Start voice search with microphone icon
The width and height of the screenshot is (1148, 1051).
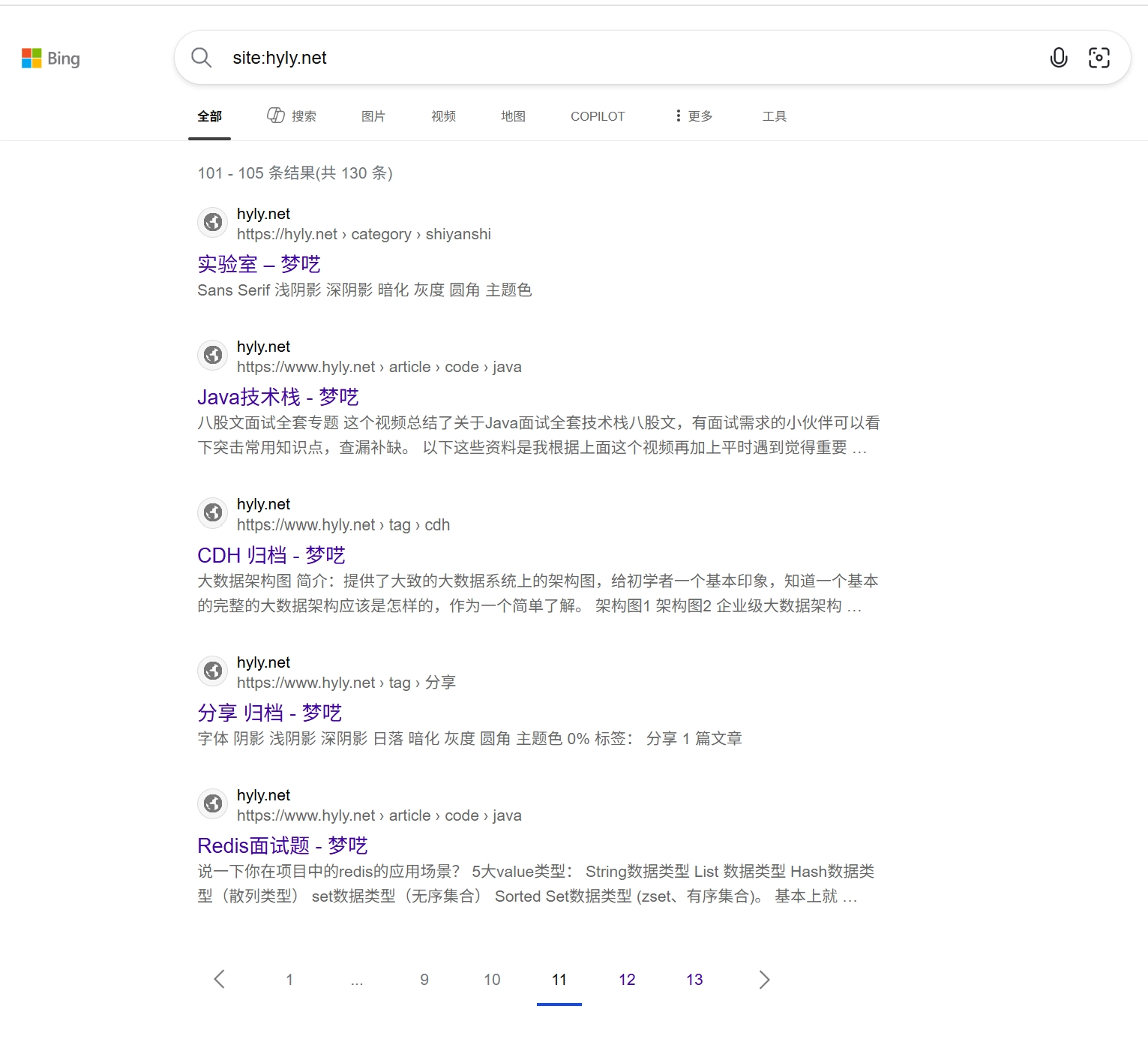[x=1058, y=58]
